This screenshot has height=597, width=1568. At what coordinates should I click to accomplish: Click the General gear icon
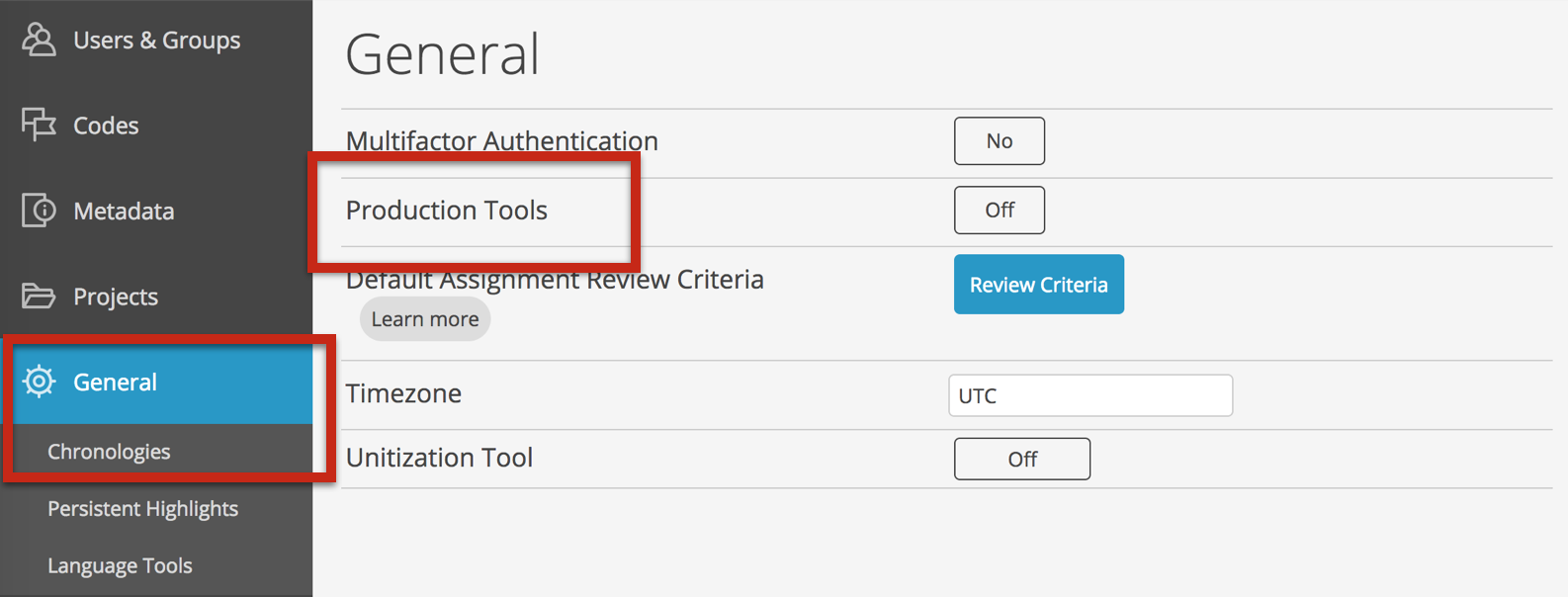39,382
